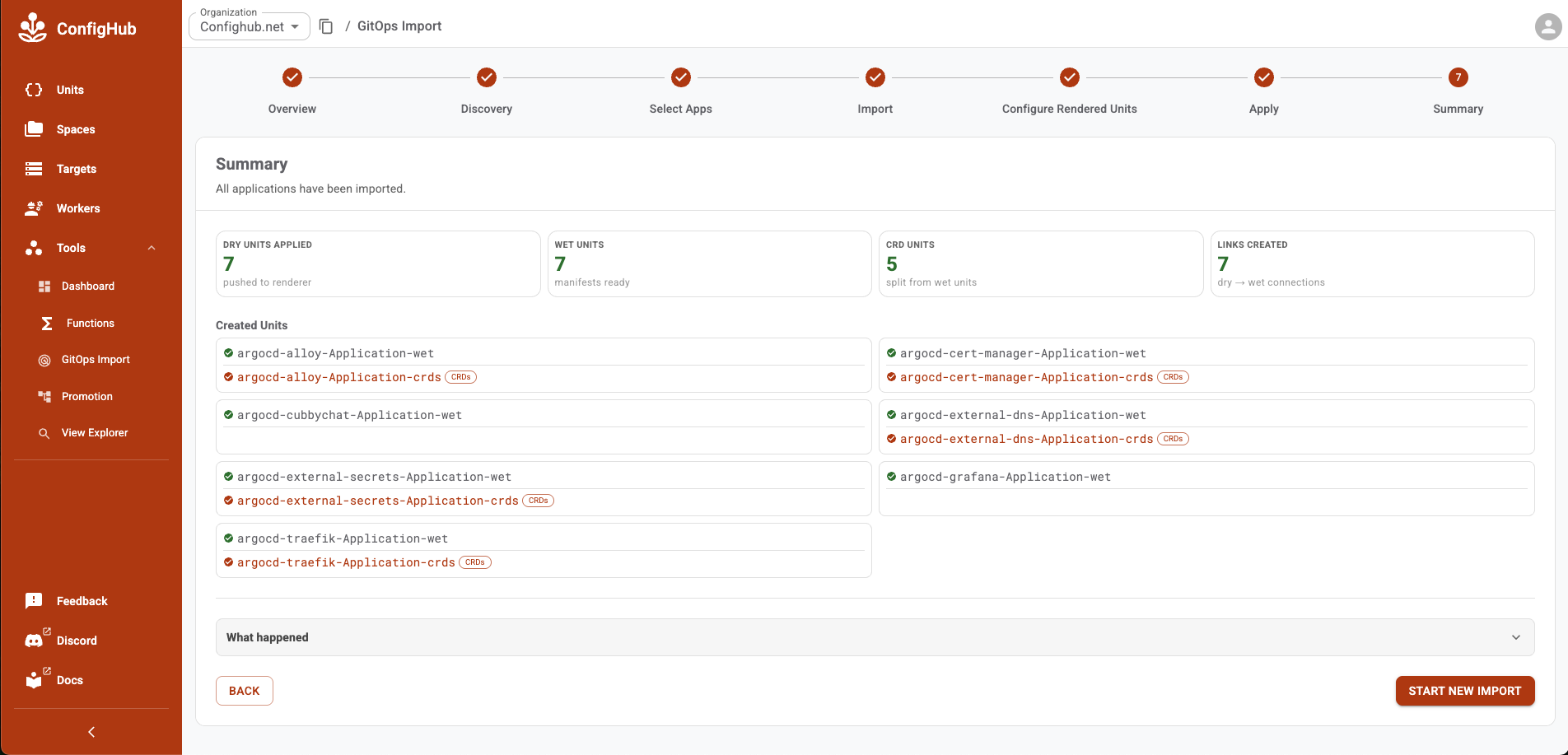Click the Select Apps step label
Image resolution: width=1568 pixels, height=755 pixels.
point(681,109)
